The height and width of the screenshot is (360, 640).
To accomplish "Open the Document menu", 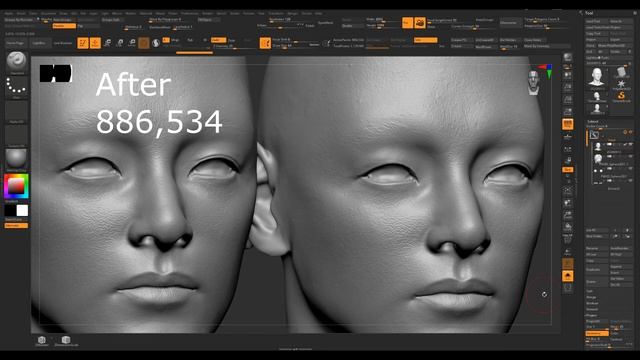I will (x=49, y=13).
